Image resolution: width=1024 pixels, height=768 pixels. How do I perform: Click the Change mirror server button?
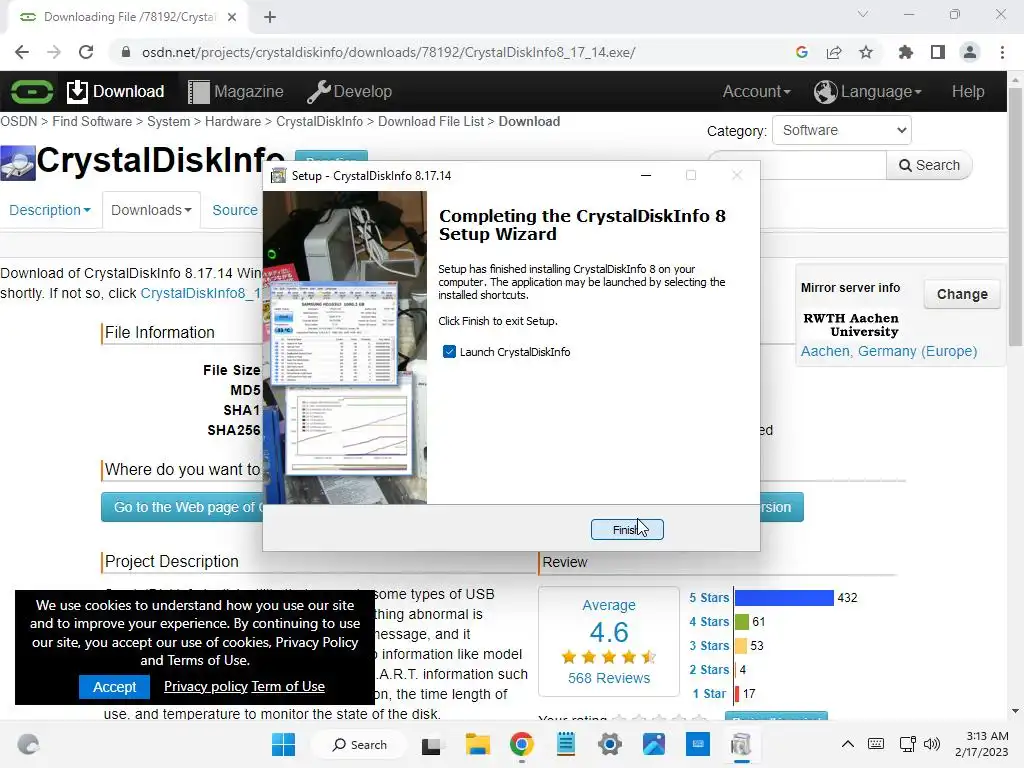962,295
